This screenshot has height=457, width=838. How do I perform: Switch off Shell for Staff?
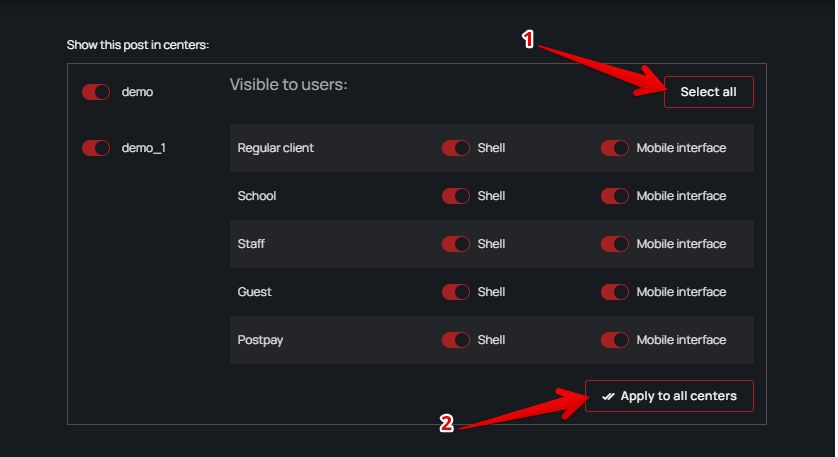[456, 244]
